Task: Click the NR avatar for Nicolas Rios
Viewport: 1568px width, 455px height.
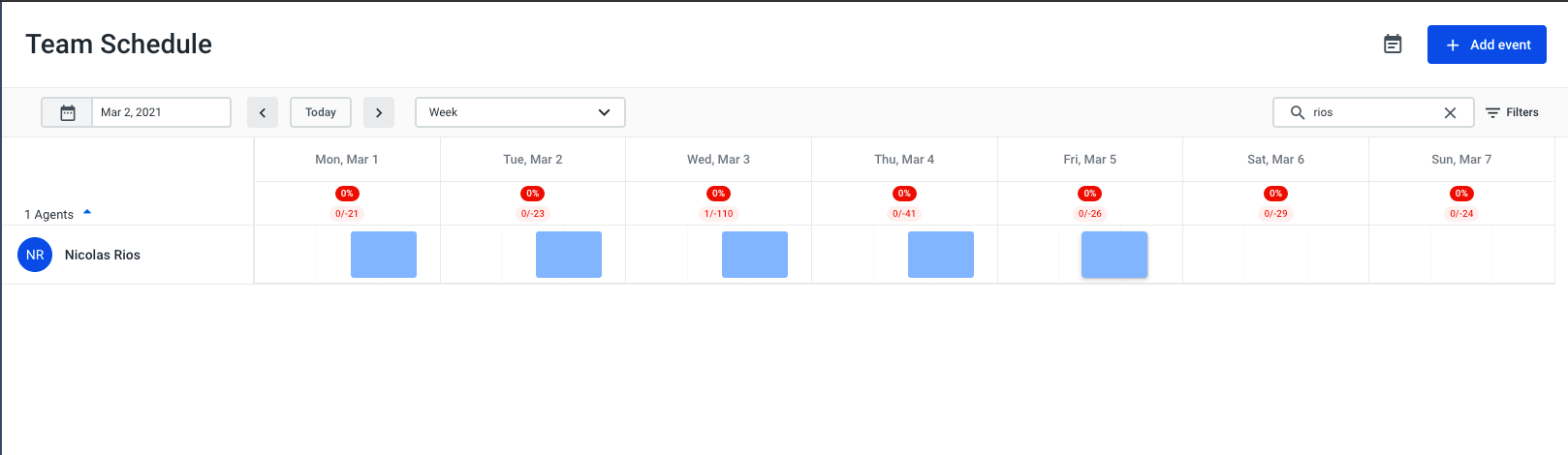Action: [35, 255]
